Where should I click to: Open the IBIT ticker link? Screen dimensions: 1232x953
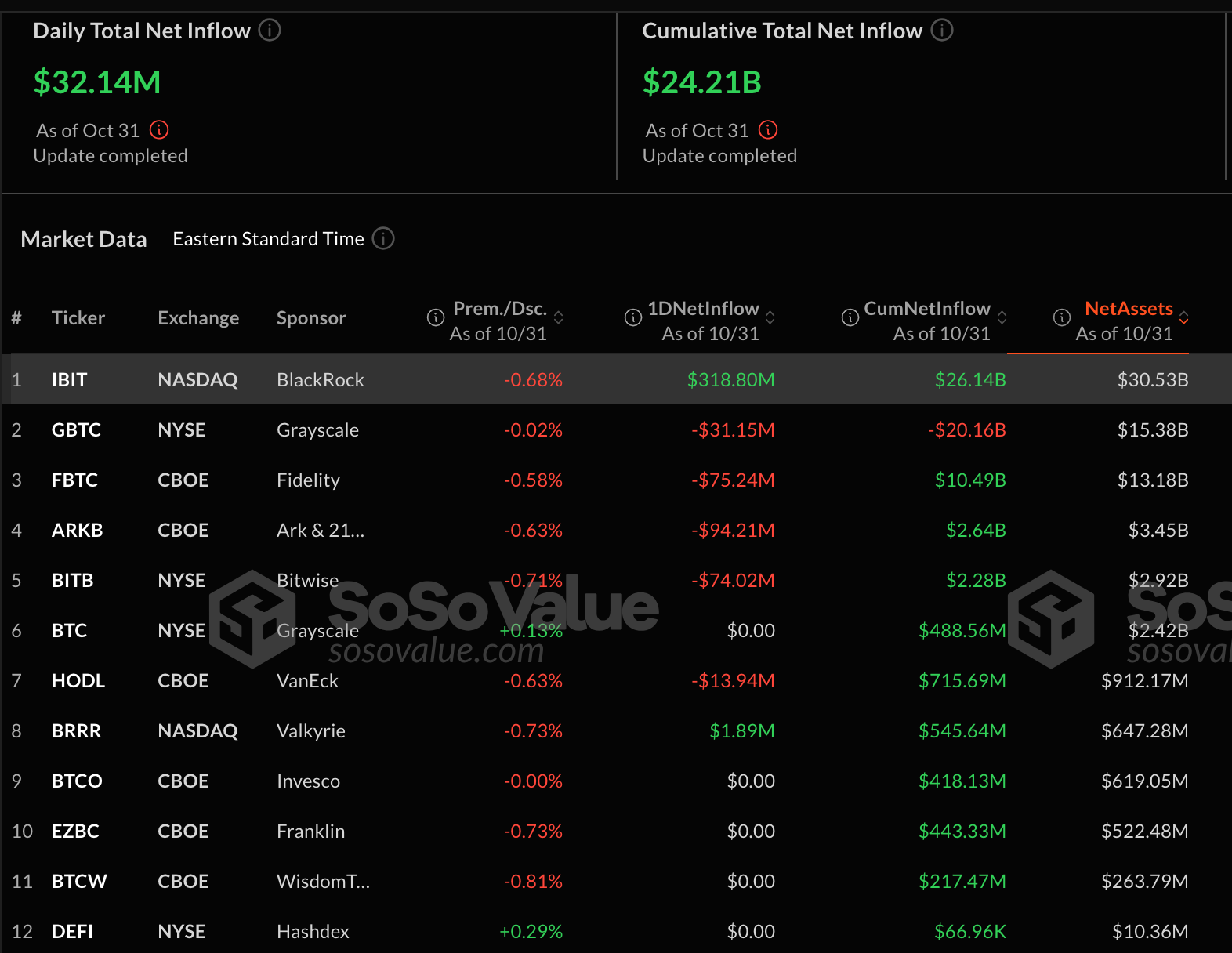tap(69, 379)
